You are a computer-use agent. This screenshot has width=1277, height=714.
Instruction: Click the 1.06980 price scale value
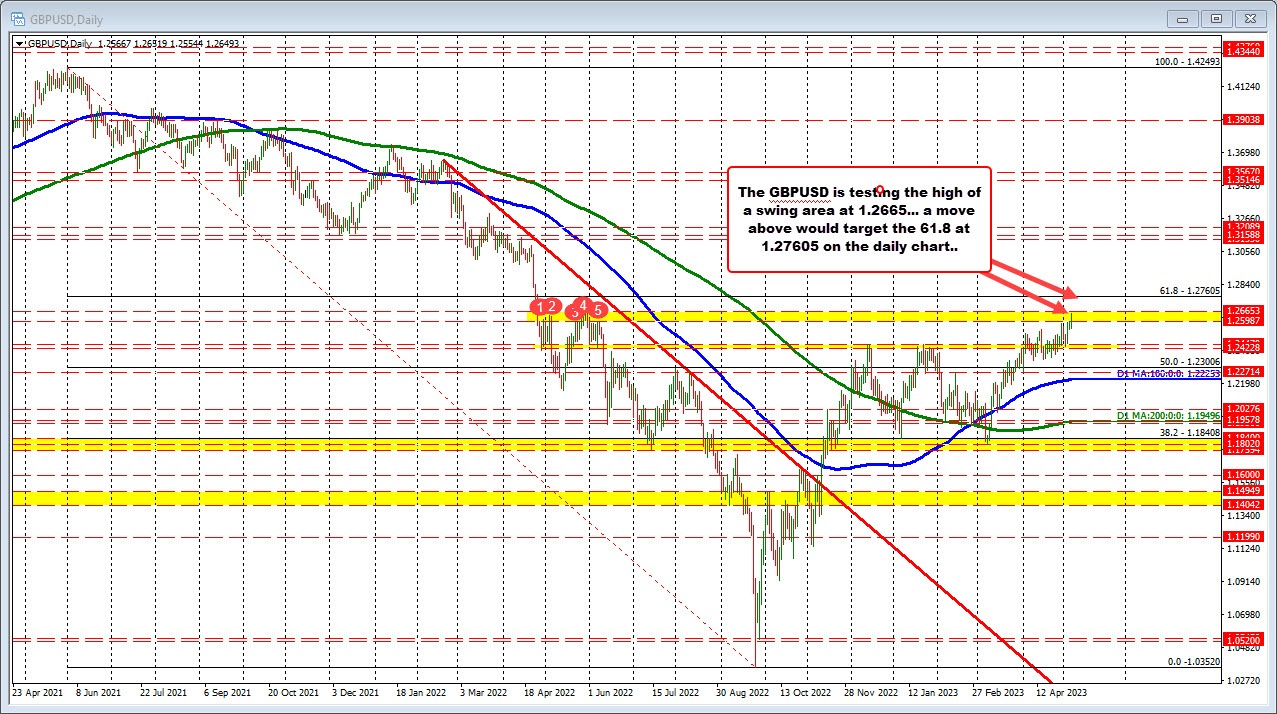click(1246, 614)
